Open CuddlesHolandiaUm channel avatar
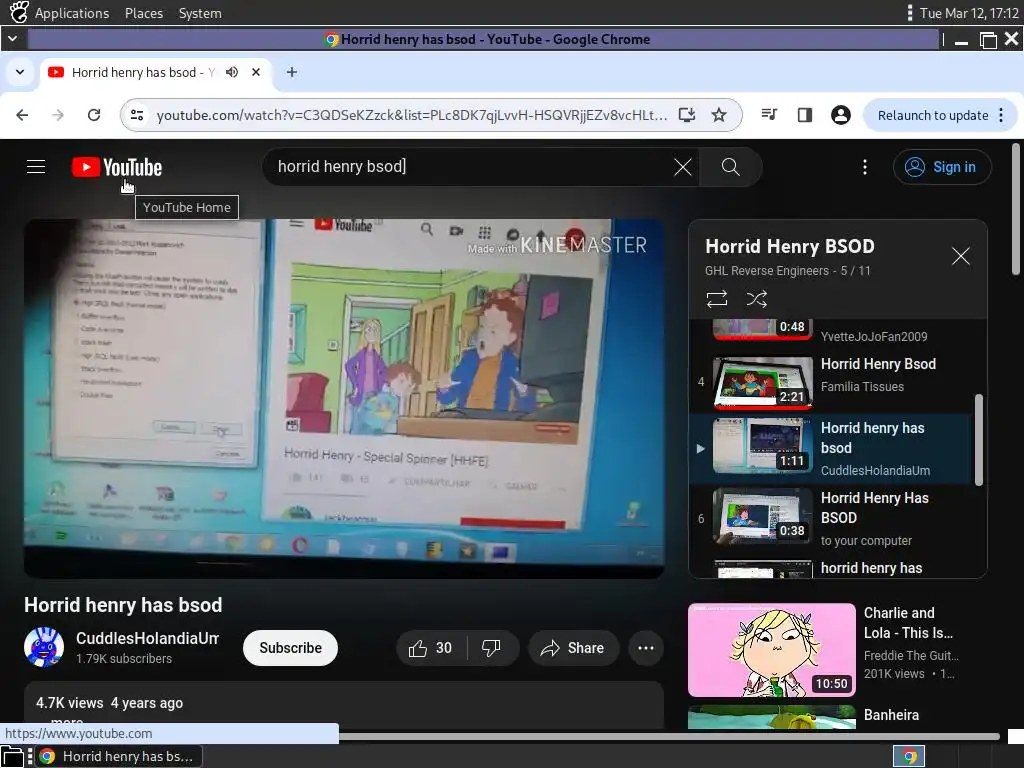Screen dimensions: 1024x768 pyautogui.click(x=44, y=647)
